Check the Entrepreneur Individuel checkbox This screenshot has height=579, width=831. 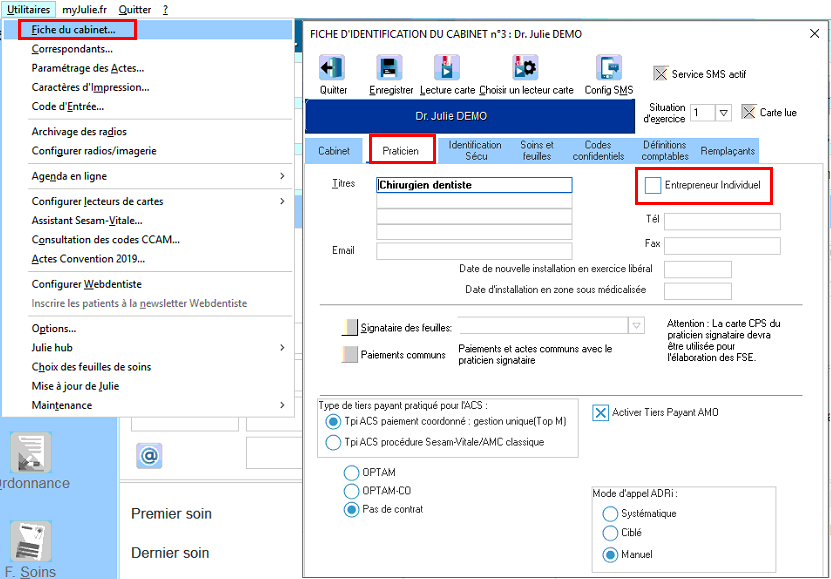pyautogui.click(x=653, y=185)
